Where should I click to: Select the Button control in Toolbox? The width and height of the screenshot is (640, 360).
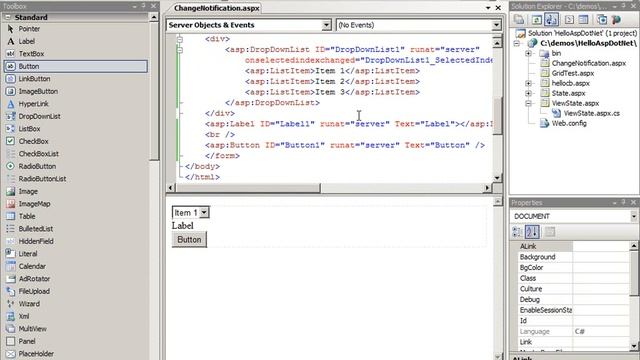[76, 66]
